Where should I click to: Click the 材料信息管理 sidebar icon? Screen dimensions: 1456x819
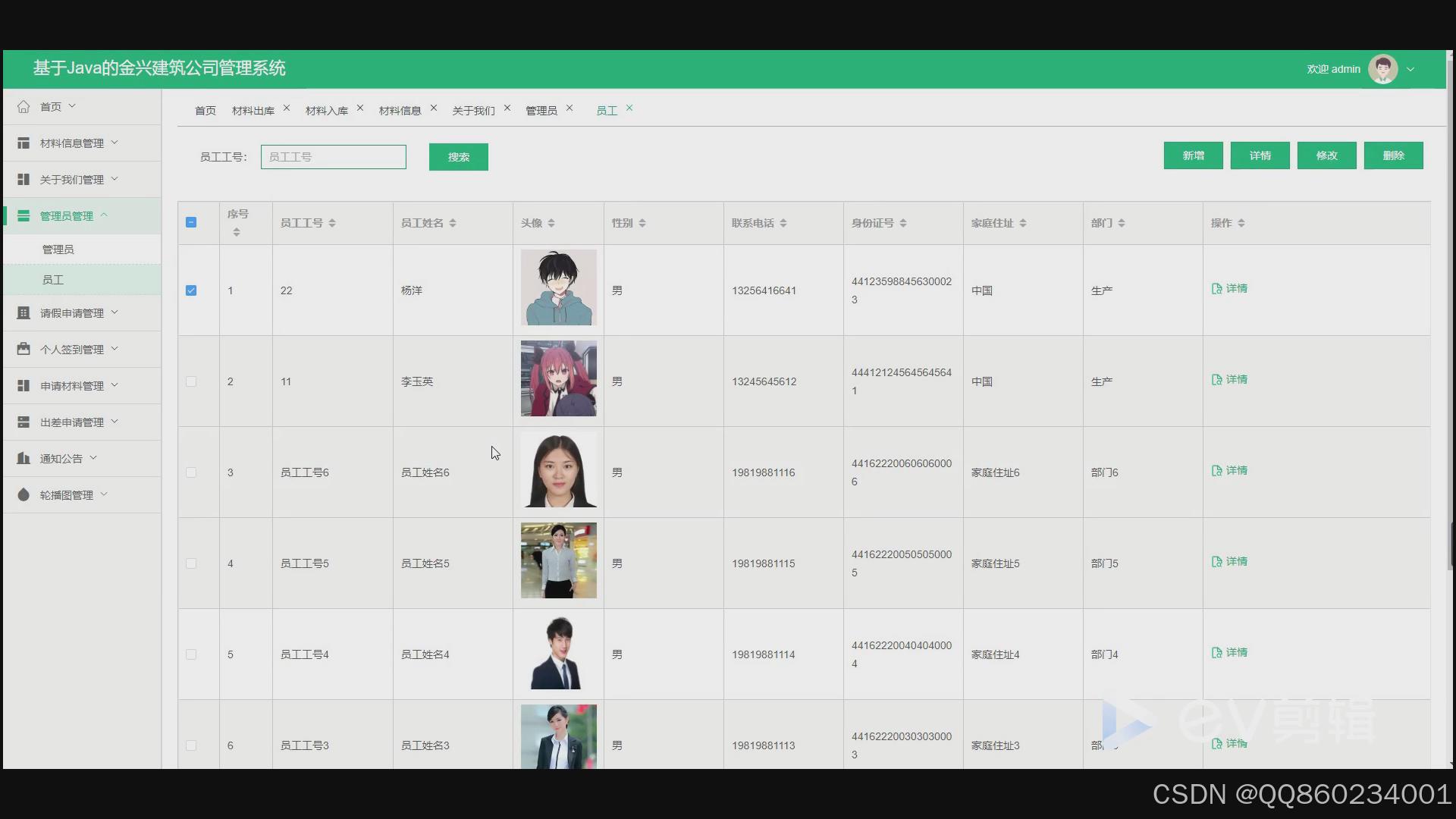(x=24, y=143)
